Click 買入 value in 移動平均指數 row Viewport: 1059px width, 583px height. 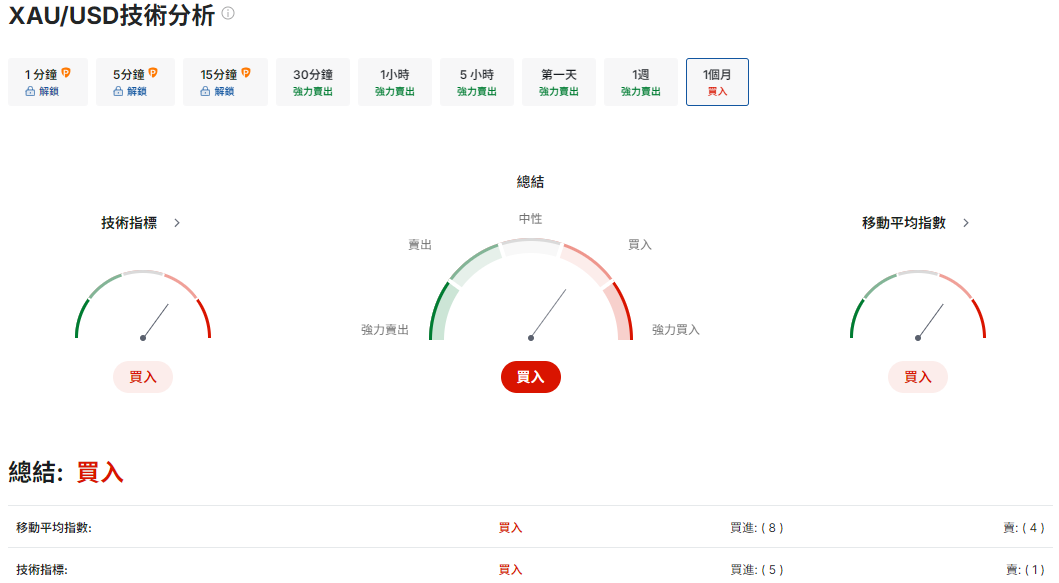pyautogui.click(x=511, y=528)
